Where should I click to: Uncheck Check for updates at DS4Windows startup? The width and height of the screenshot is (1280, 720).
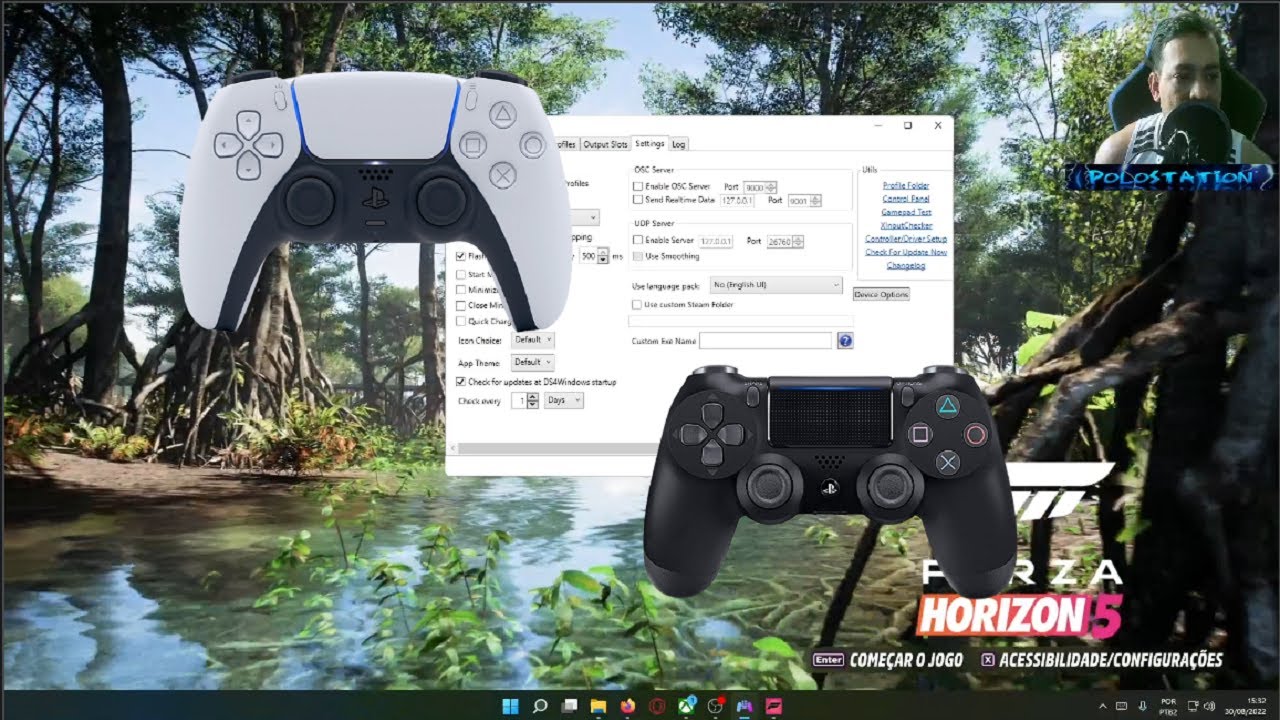[x=461, y=382]
